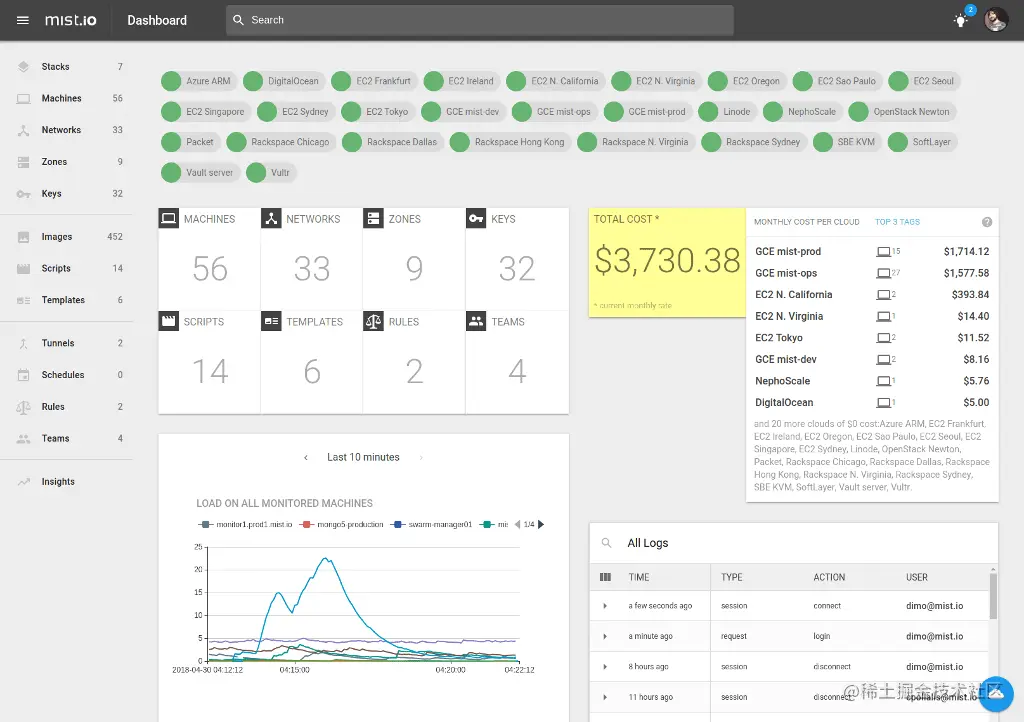Sort logs by TYPE column header

click(731, 577)
